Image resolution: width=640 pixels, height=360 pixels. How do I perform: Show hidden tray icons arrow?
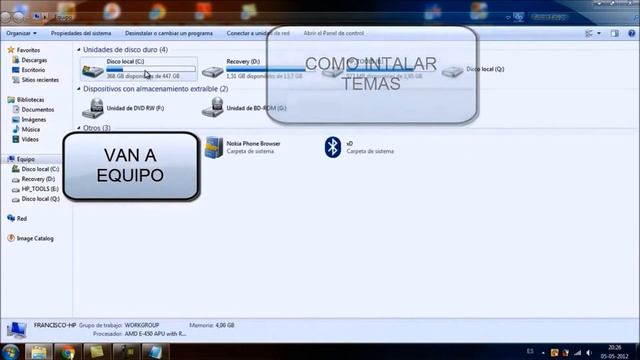click(543, 353)
